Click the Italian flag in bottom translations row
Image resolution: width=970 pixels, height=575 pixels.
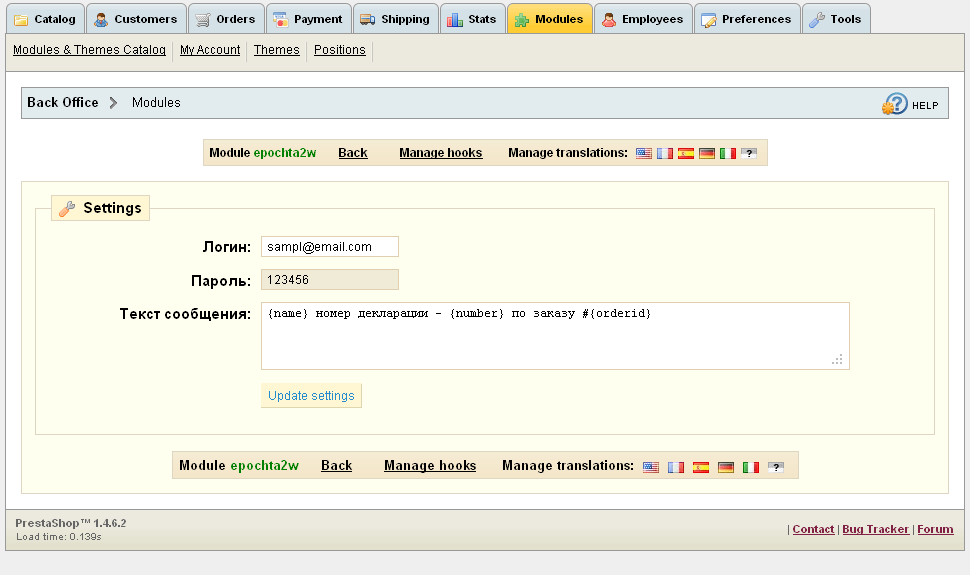751,467
